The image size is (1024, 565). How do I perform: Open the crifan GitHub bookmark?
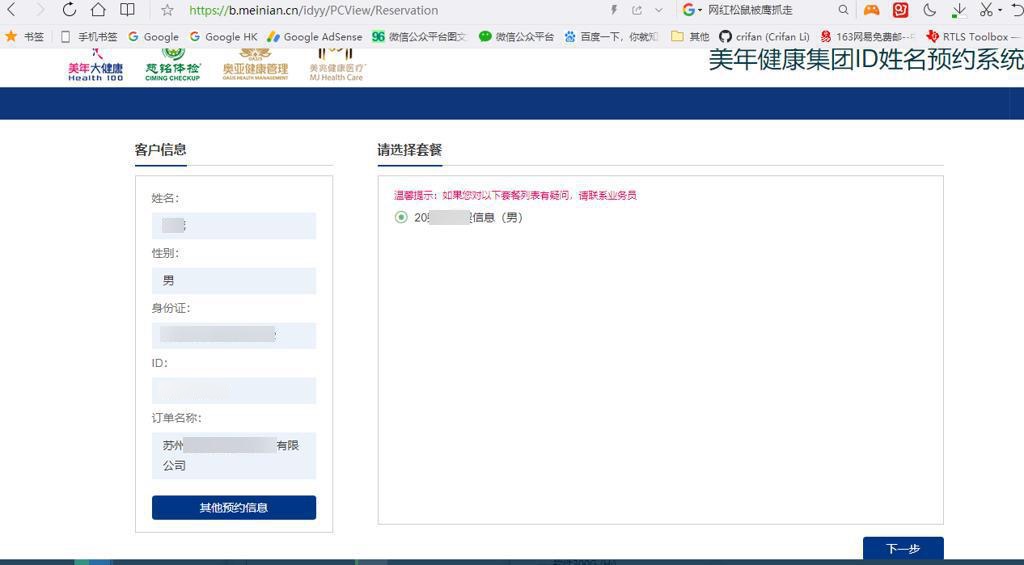764,37
